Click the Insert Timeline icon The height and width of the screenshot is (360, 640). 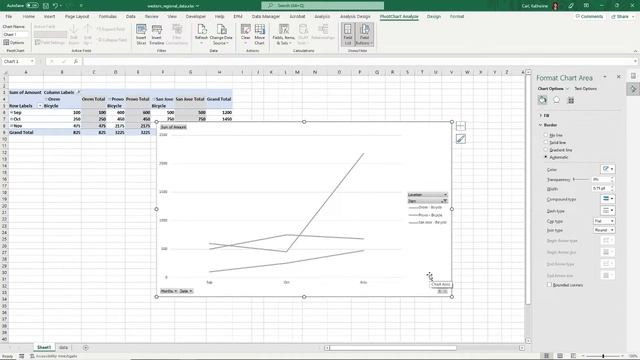pyautogui.click(x=156, y=34)
